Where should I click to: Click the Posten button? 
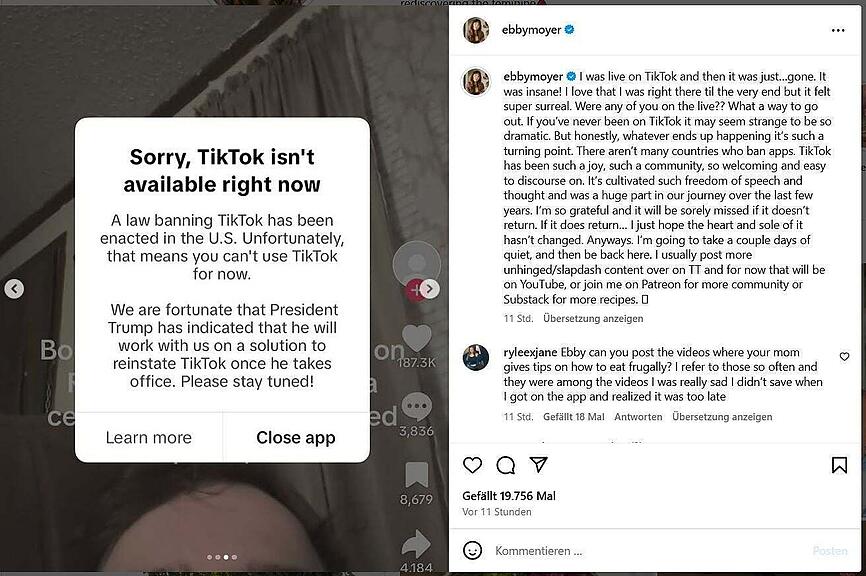click(x=830, y=551)
